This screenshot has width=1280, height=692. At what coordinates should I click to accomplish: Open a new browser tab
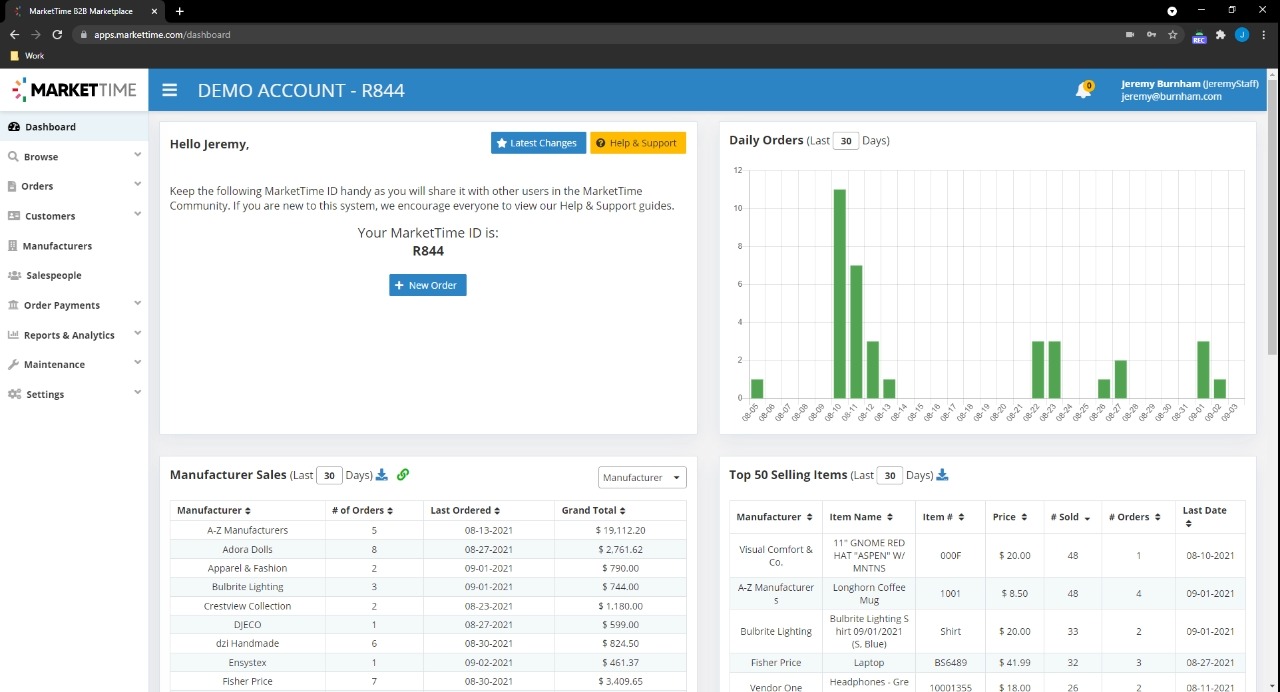(x=179, y=11)
